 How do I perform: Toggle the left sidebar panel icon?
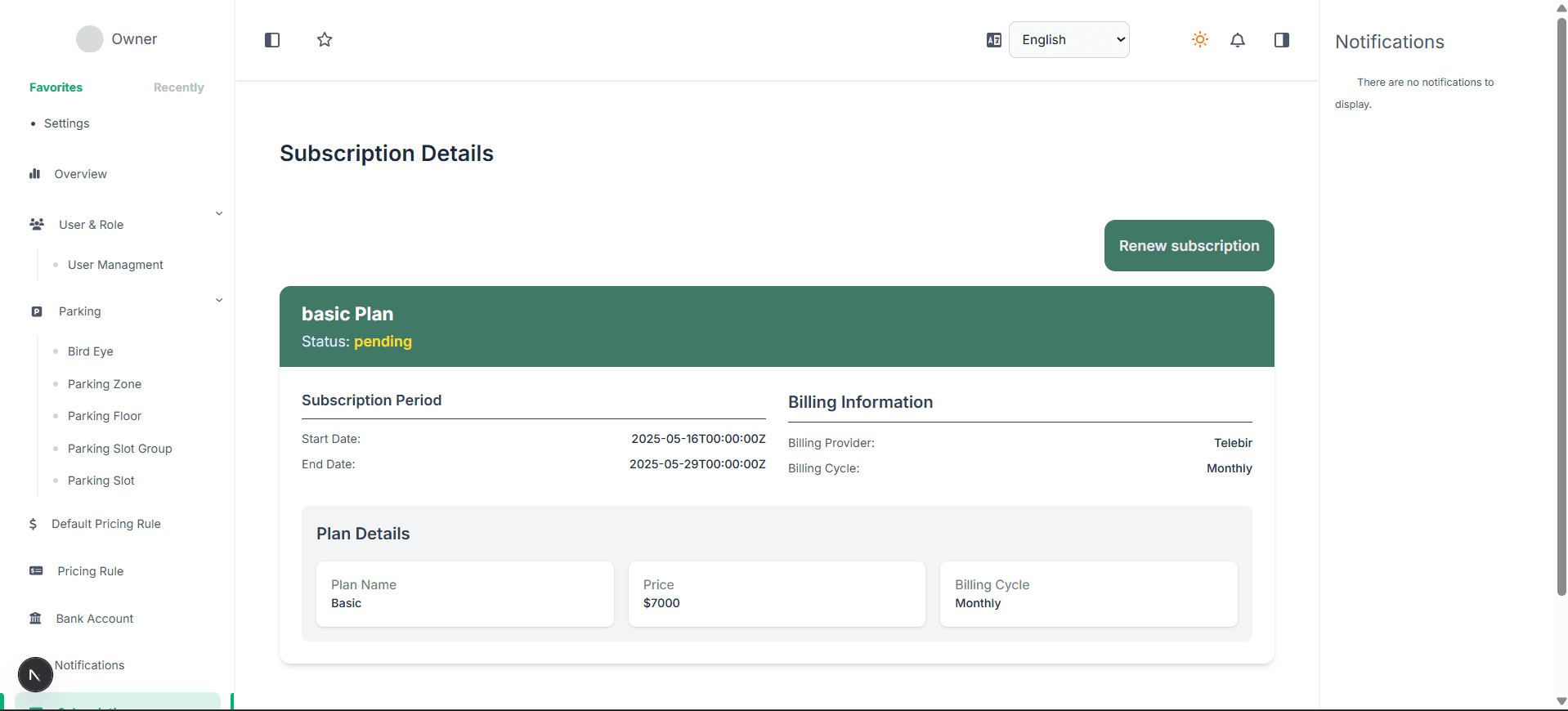click(x=272, y=40)
